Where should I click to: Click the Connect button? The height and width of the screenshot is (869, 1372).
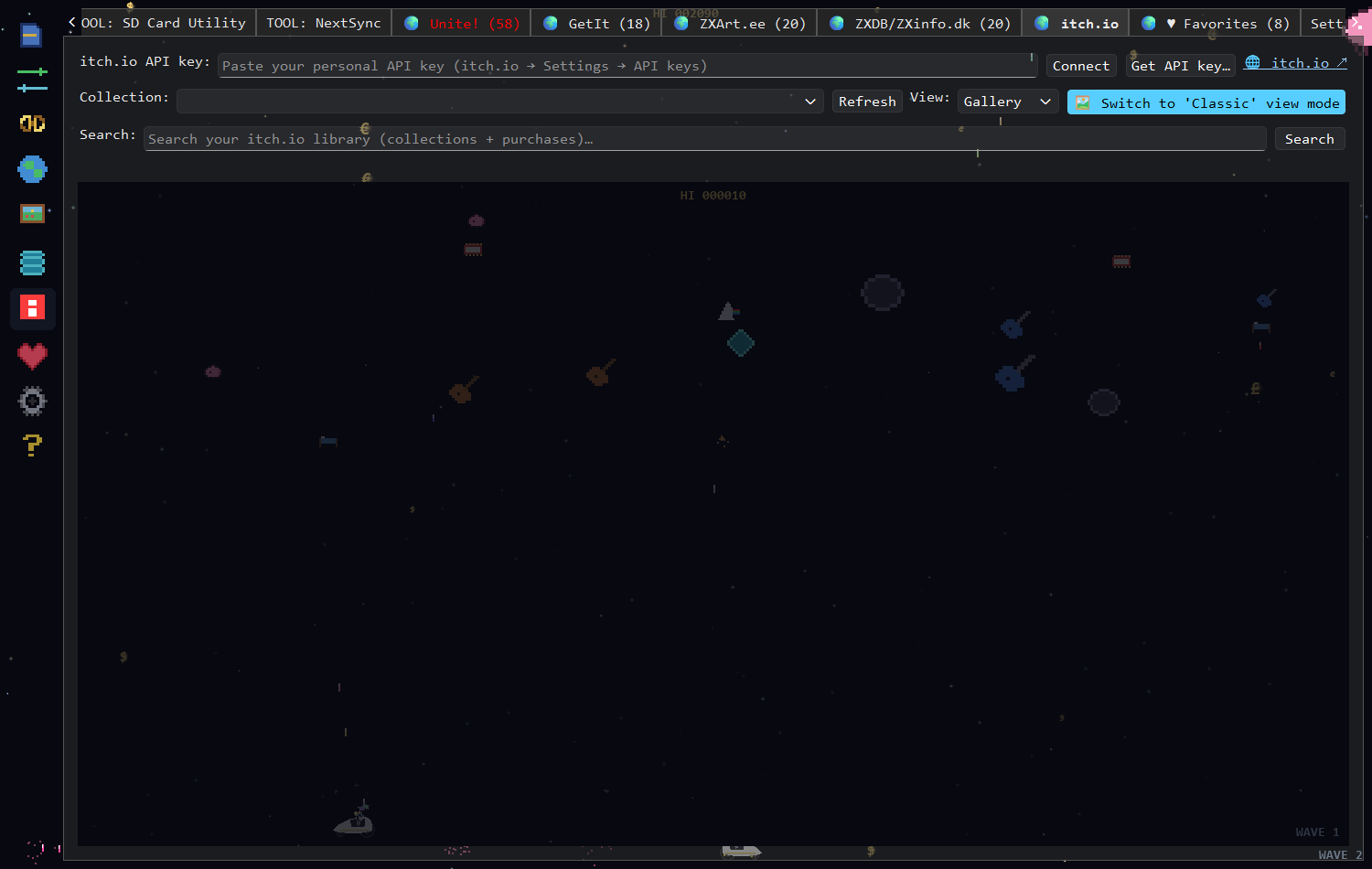1081,66
